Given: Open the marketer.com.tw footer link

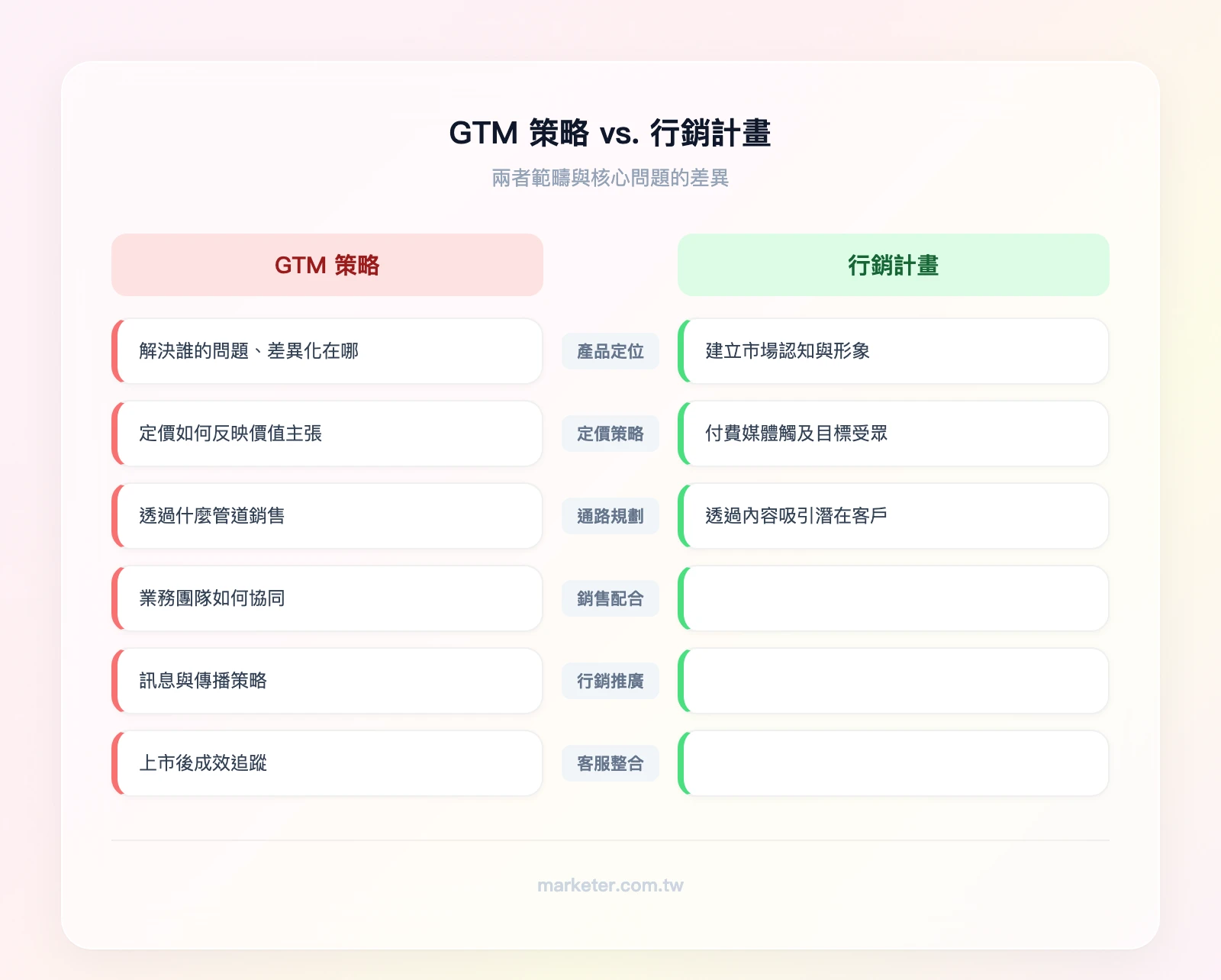Looking at the screenshot, I should tap(610, 885).
